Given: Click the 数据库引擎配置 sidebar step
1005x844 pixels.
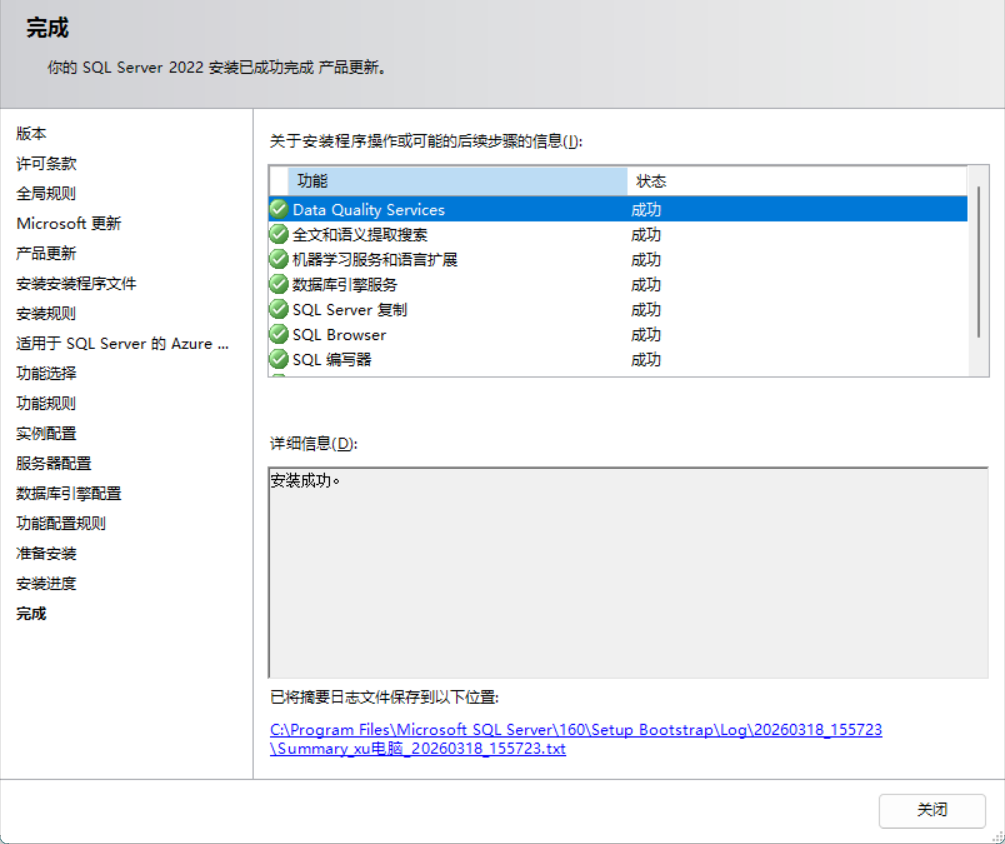Looking at the screenshot, I should click(69, 493).
